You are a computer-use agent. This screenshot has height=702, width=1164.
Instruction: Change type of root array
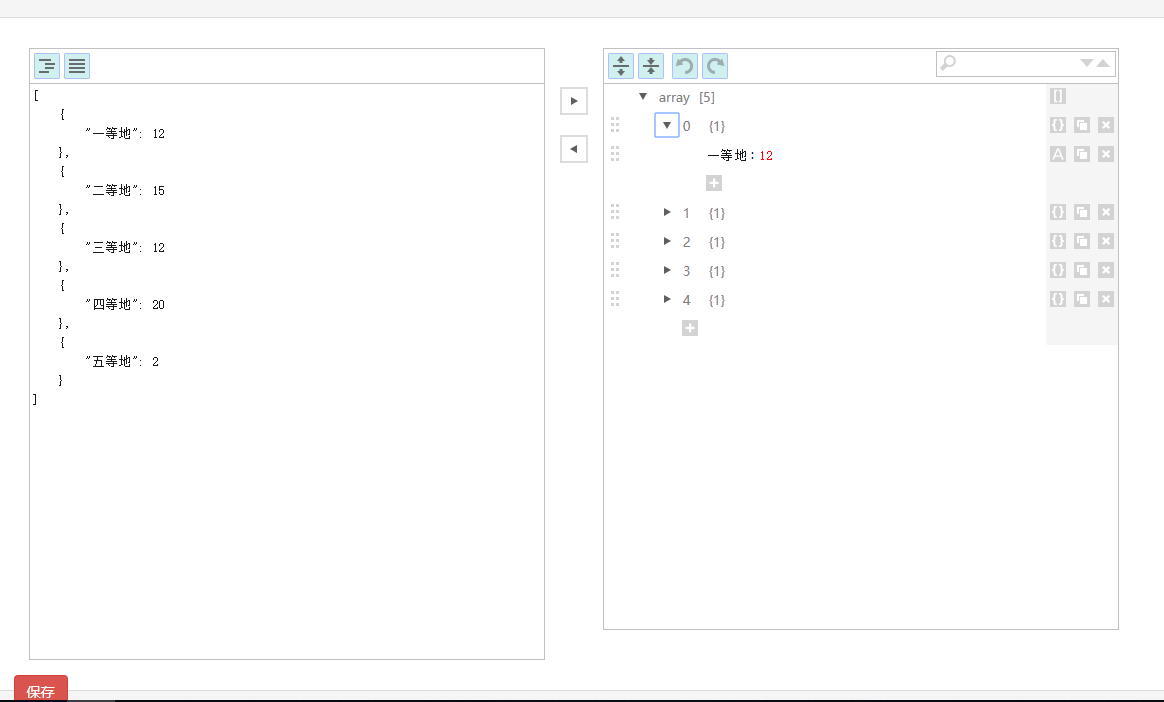pyautogui.click(x=1058, y=96)
